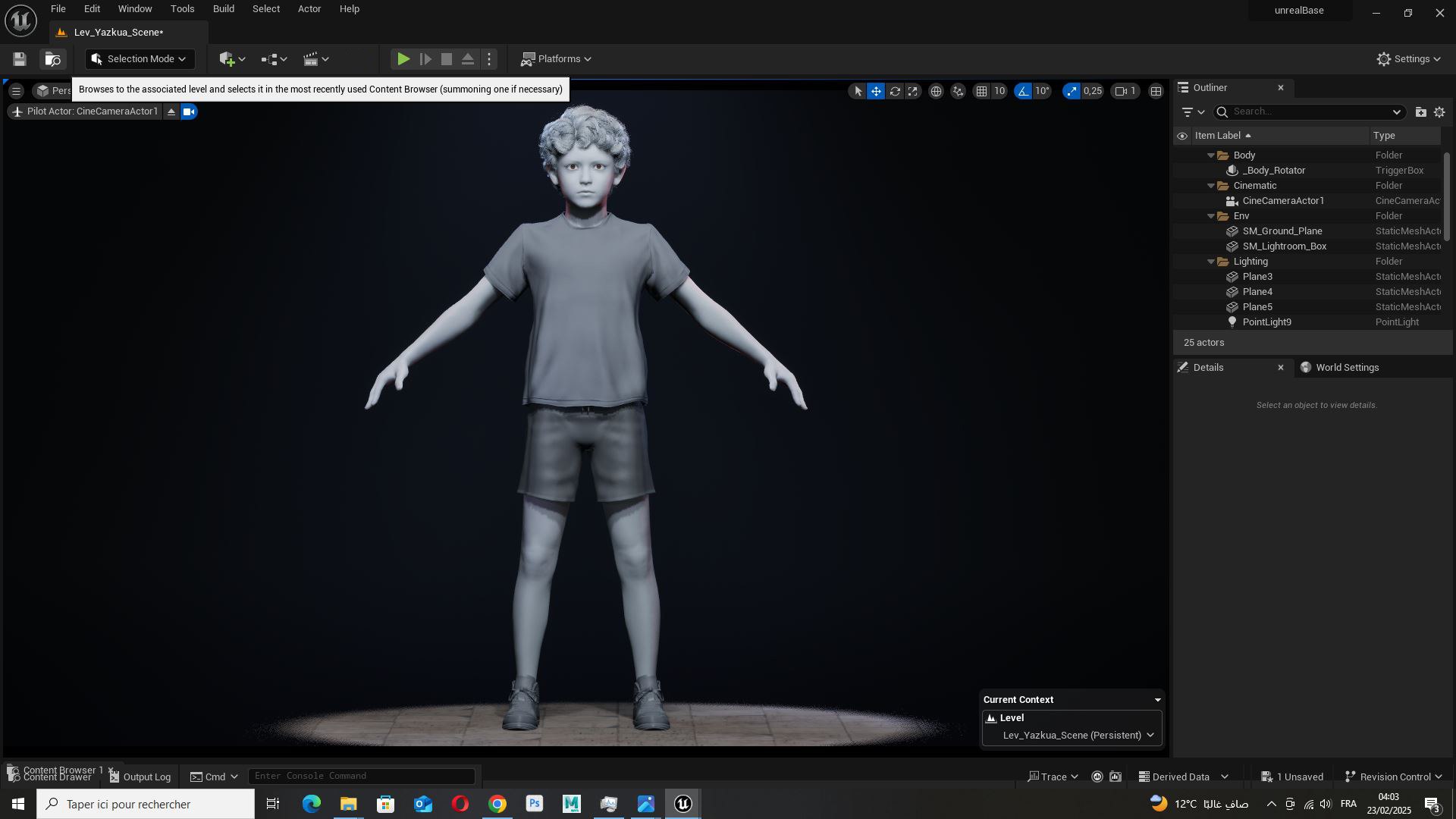
Task: Toggle visibility column in Outliner
Action: (x=1182, y=136)
